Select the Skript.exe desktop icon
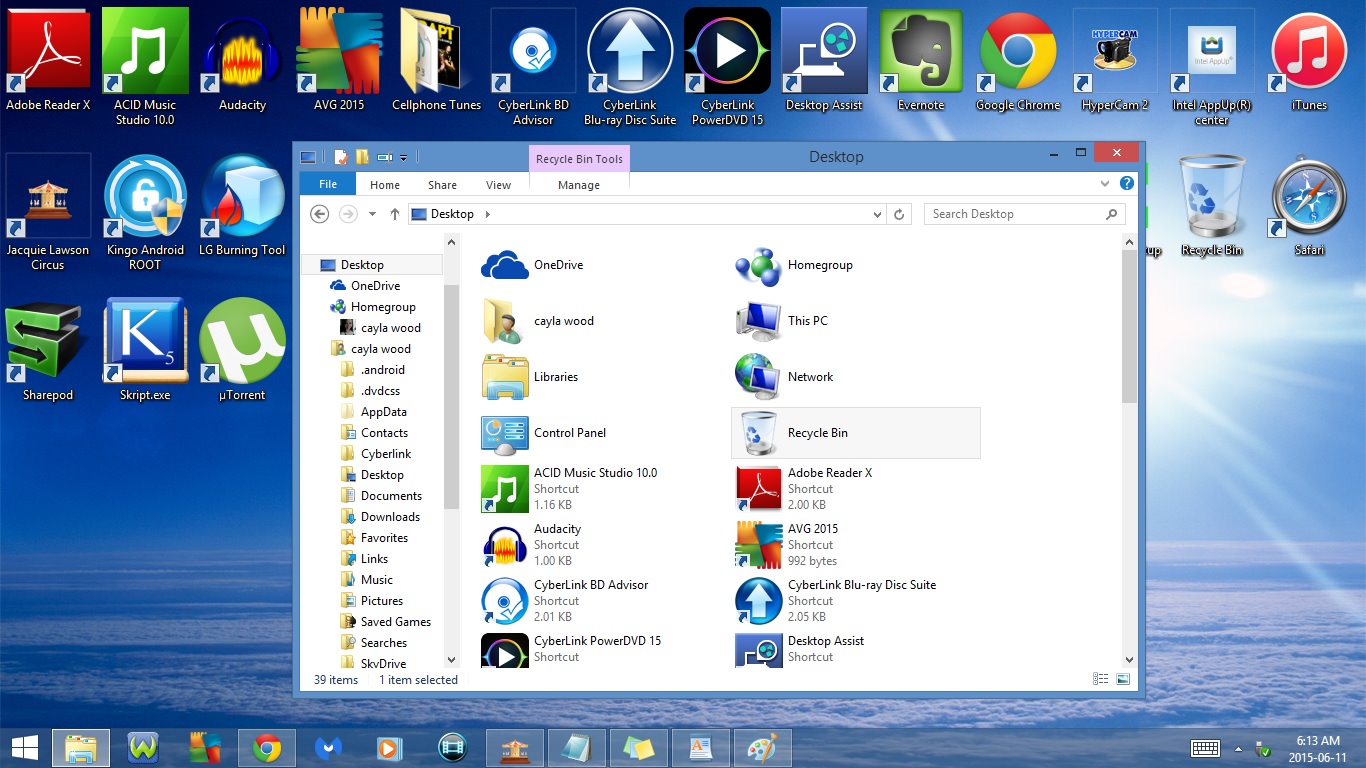This screenshot has height=768, width=1366. (x=145, y=351)
